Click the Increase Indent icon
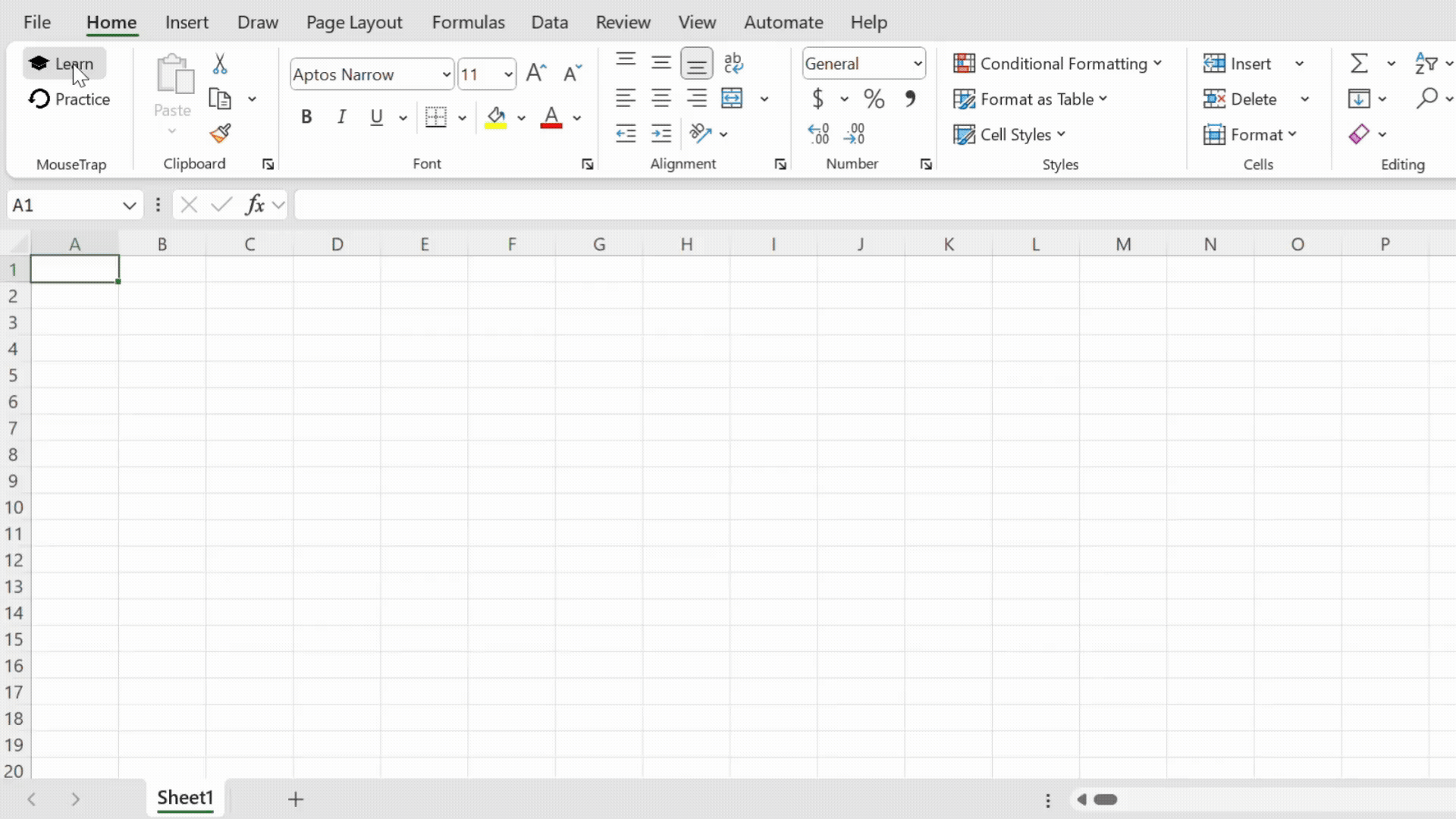 pos(661,134)
